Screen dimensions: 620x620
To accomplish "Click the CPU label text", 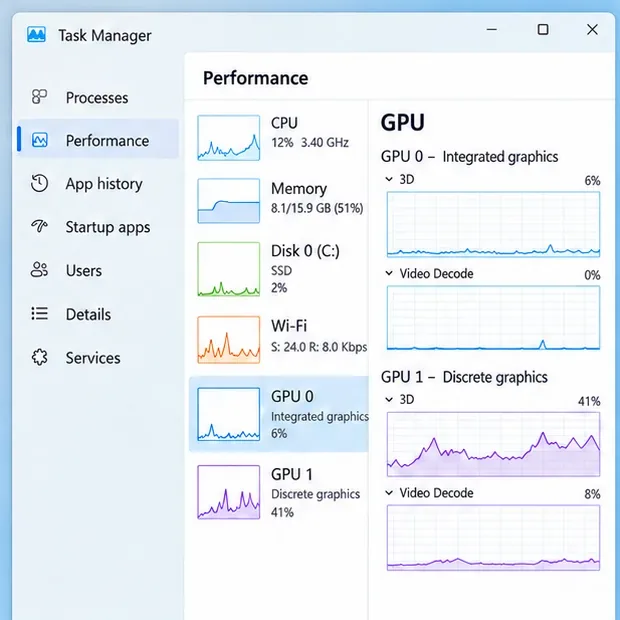I will (284, 123).
